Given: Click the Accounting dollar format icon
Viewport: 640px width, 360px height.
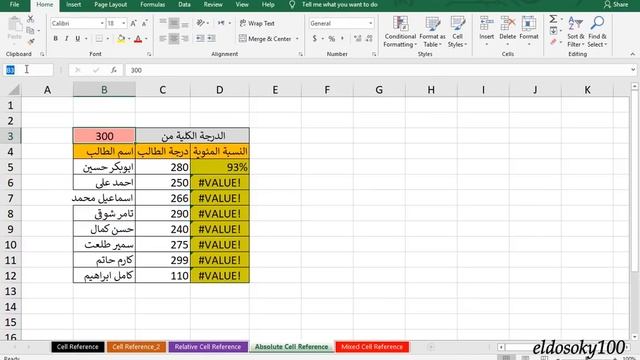Looking at the screenshot, I should click(x=314, y=38).
